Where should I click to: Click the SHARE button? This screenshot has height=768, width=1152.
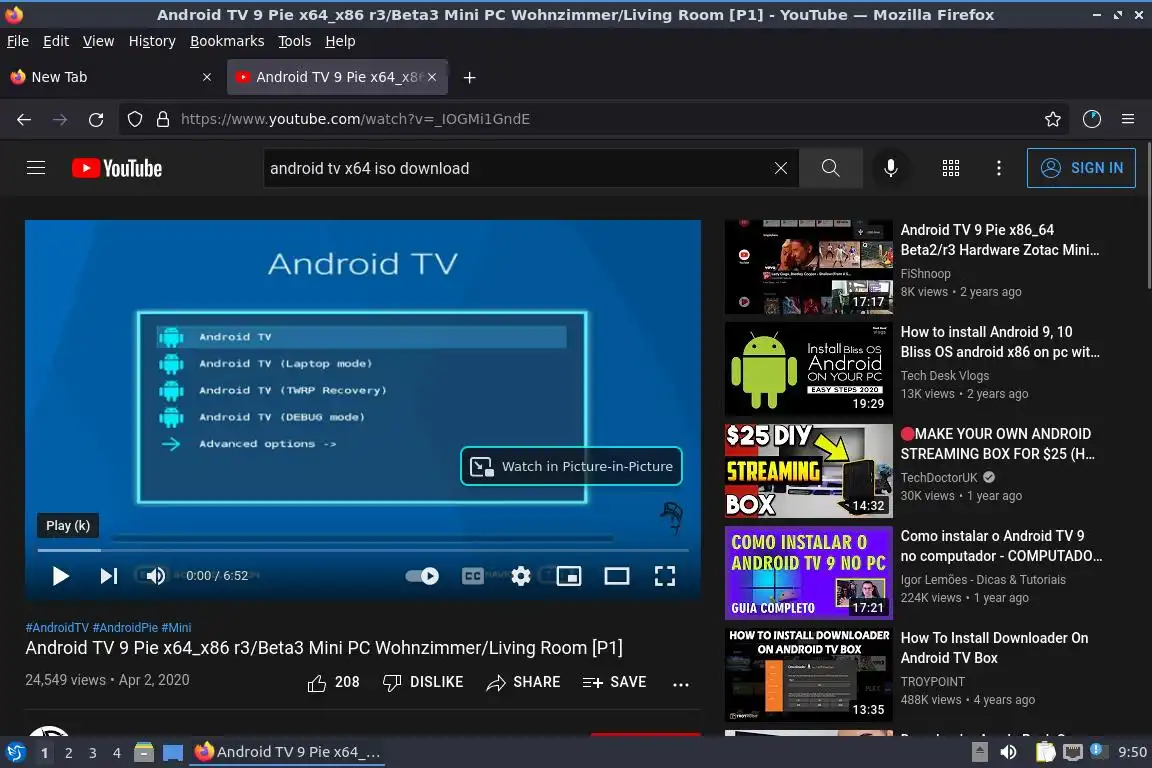pyautogui.click(x=523, y=683)
